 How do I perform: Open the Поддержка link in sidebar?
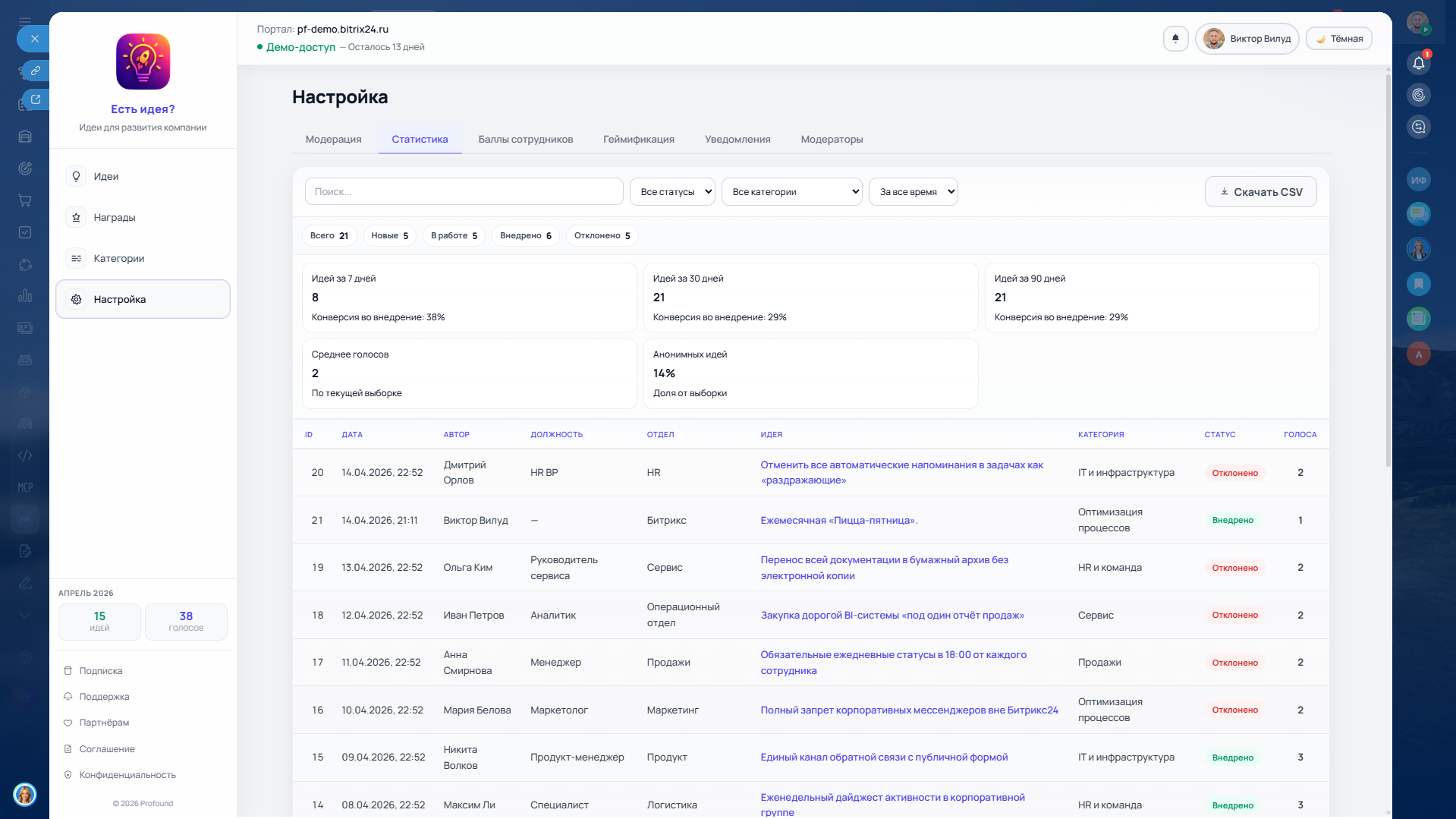point(104,697)
